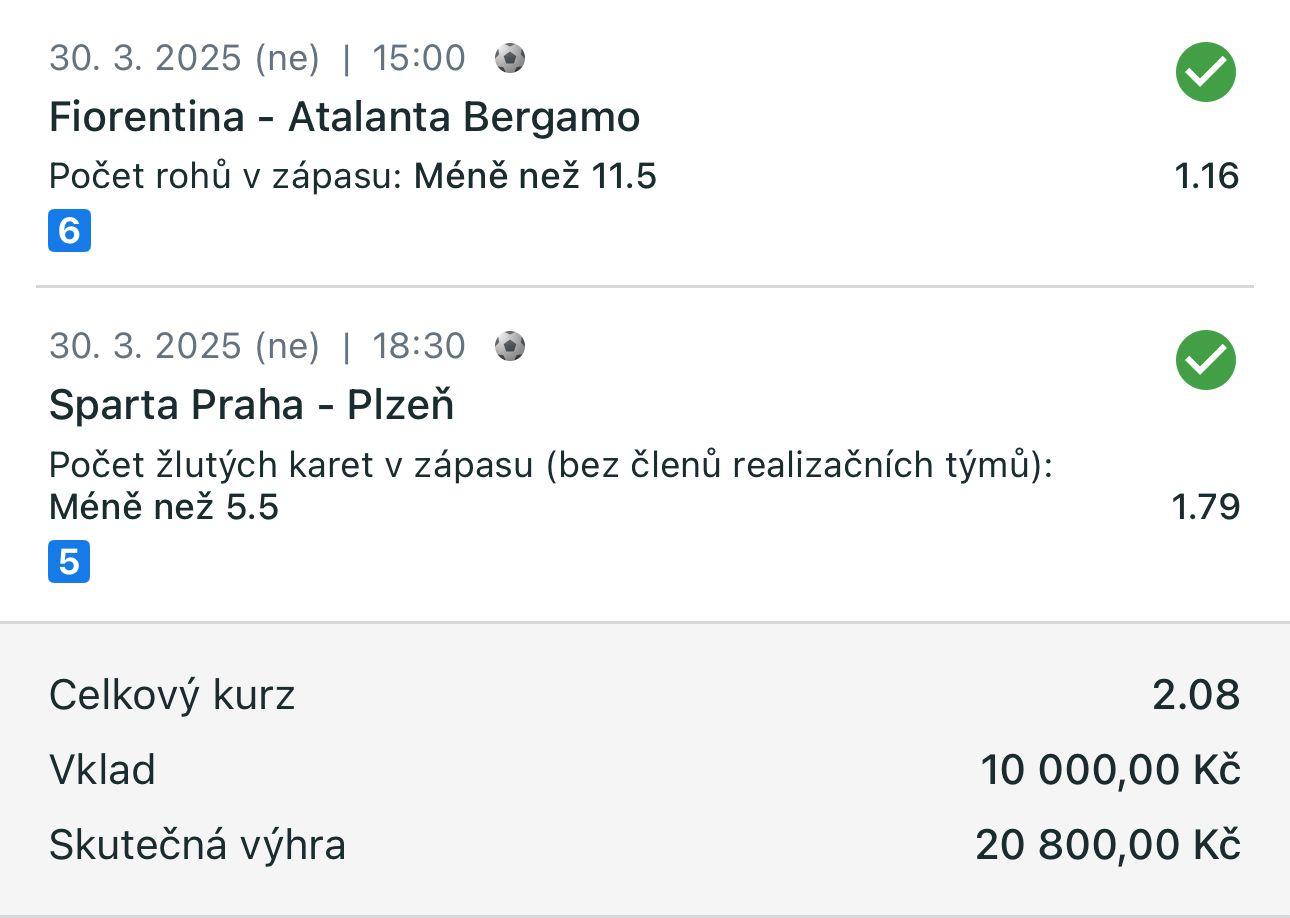Viewport: 1290px width, 918px height.
Task: Click the 'Vklad' label
Action: point(102,770)
